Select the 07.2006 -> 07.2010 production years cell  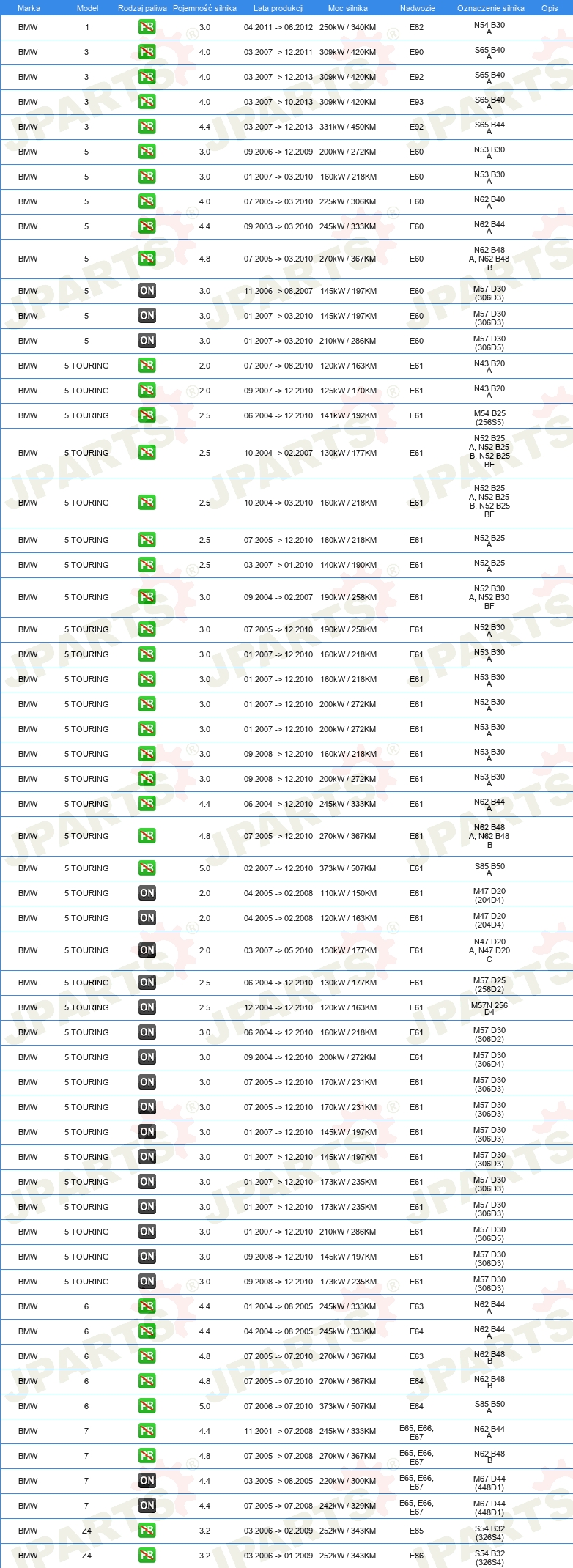click(x=278, y=1406)
